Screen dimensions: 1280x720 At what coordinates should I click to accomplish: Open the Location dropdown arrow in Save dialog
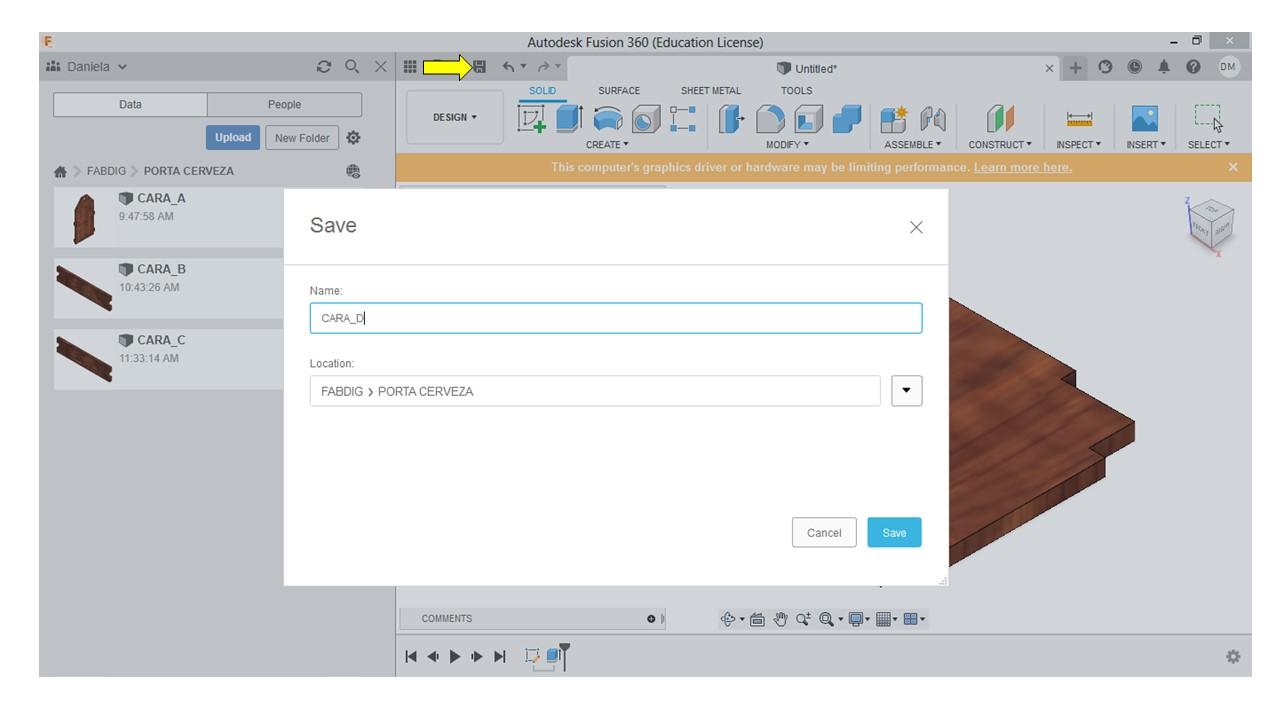click(906, 391)
